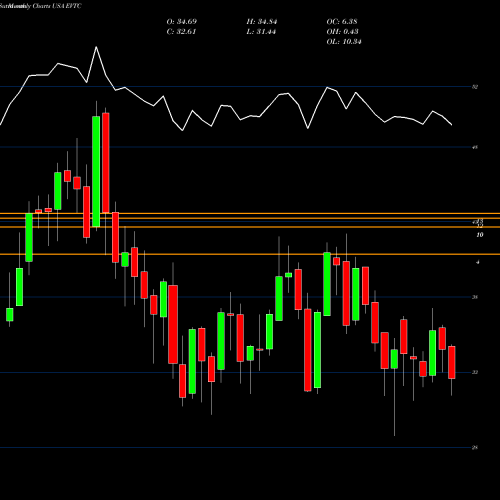Click the 36 price axis label
Image resolution: width=500 pixels, height=500 pixels.
[x=475, y=297]
